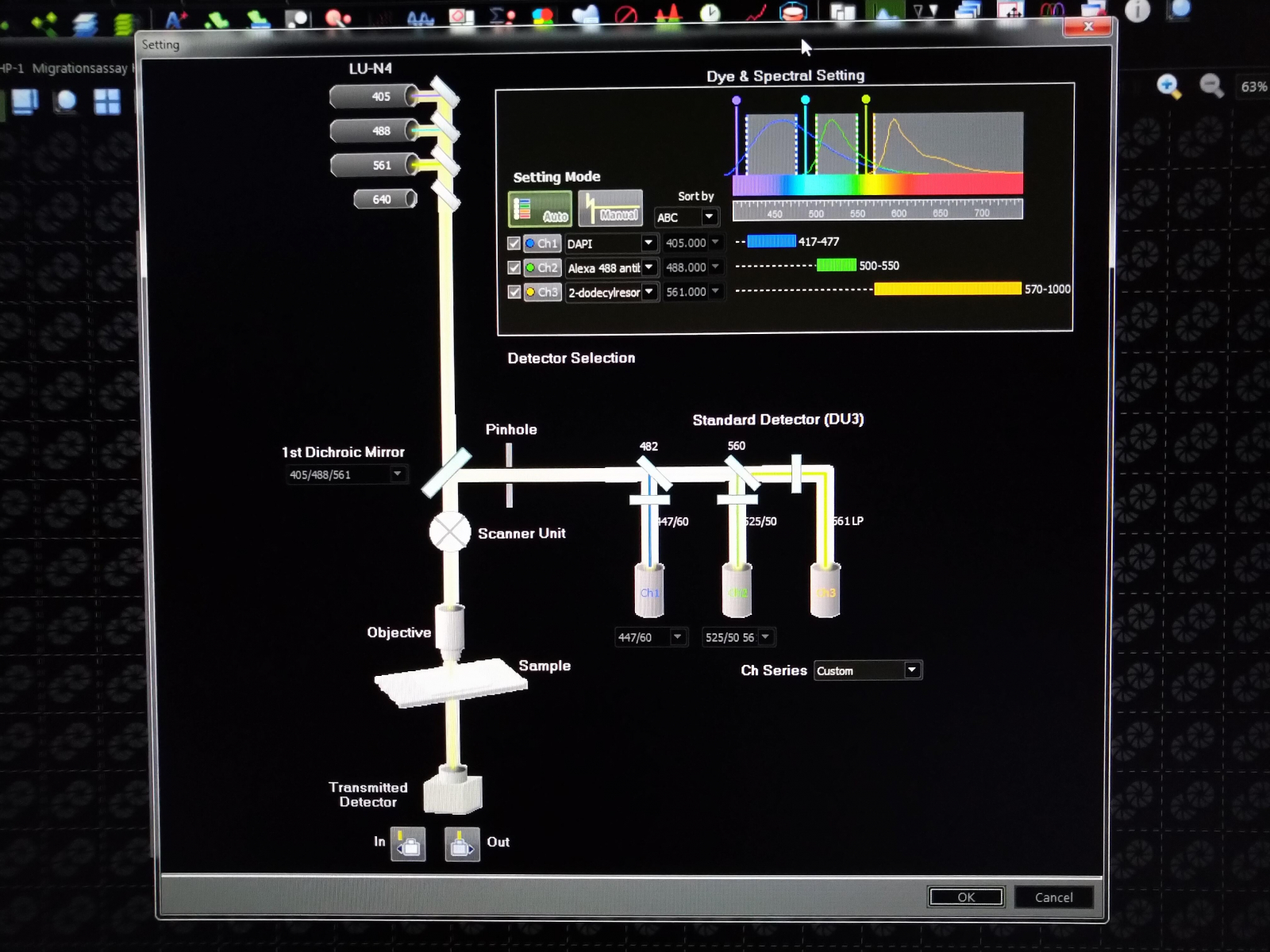Click Cancel to discard settings

(x=1053, y=897)
